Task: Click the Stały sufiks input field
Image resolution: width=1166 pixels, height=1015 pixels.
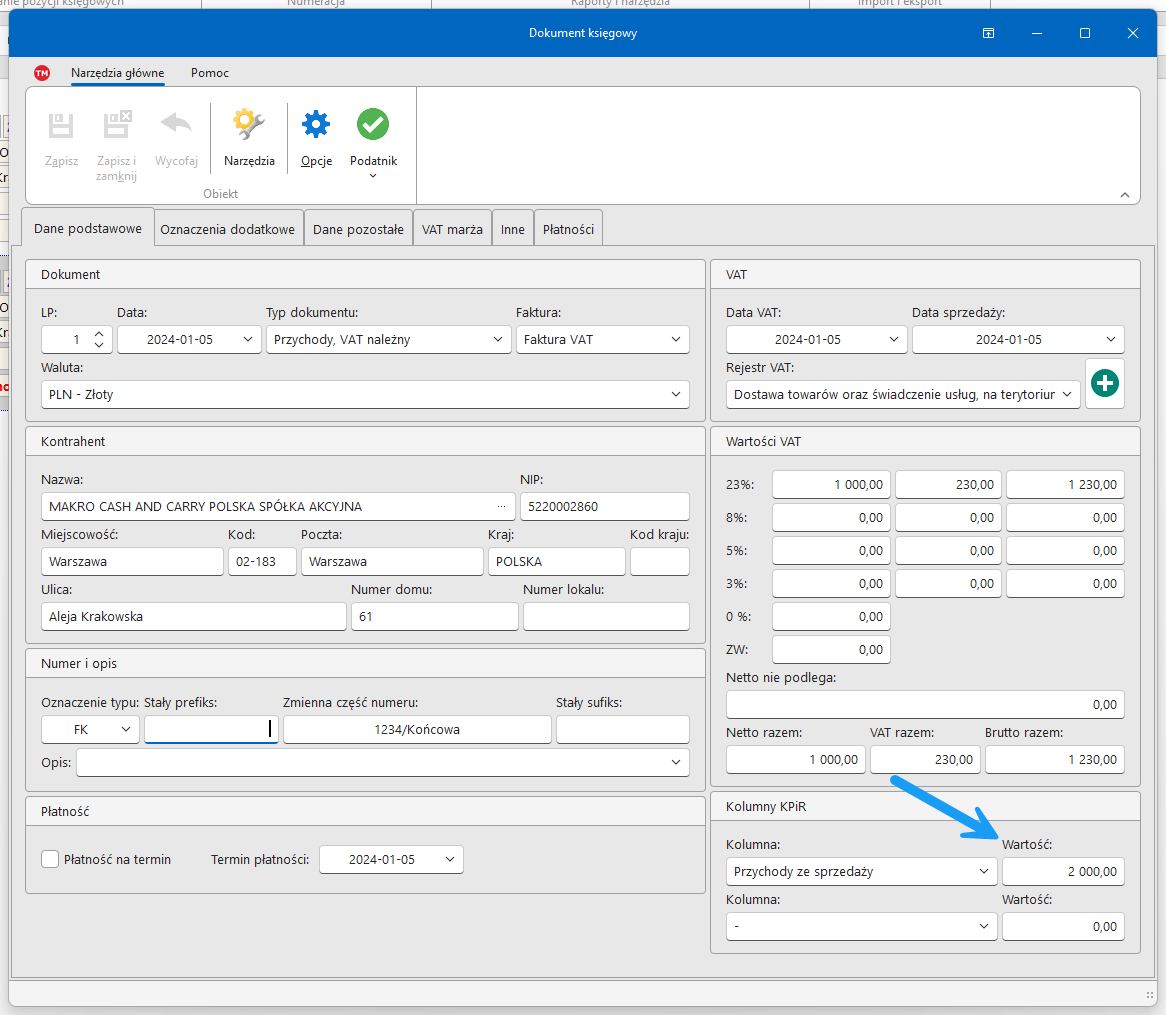Action: pyautogui.click(x=622, y=730)
